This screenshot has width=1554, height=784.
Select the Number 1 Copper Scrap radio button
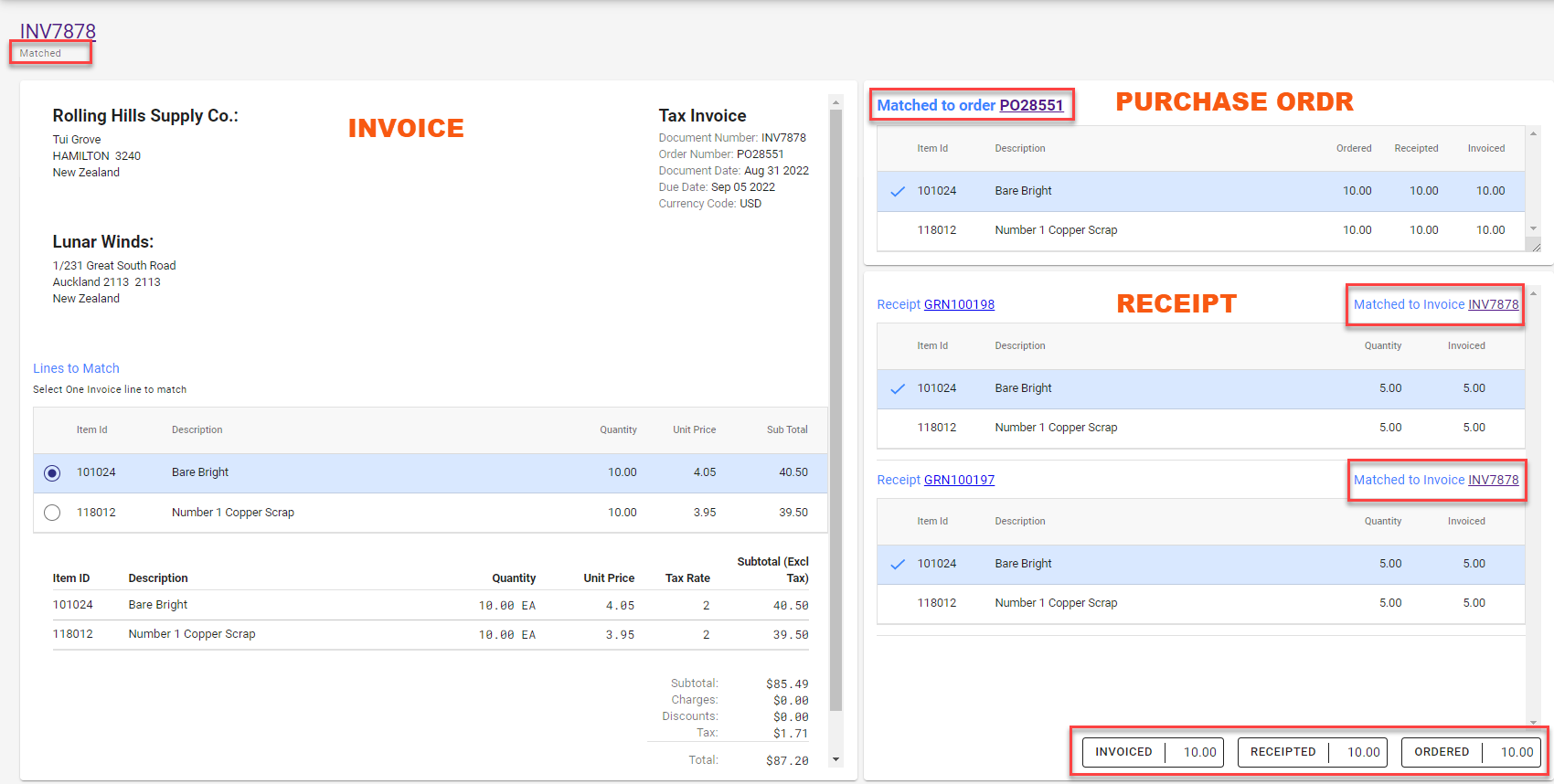tap(52, 513)
